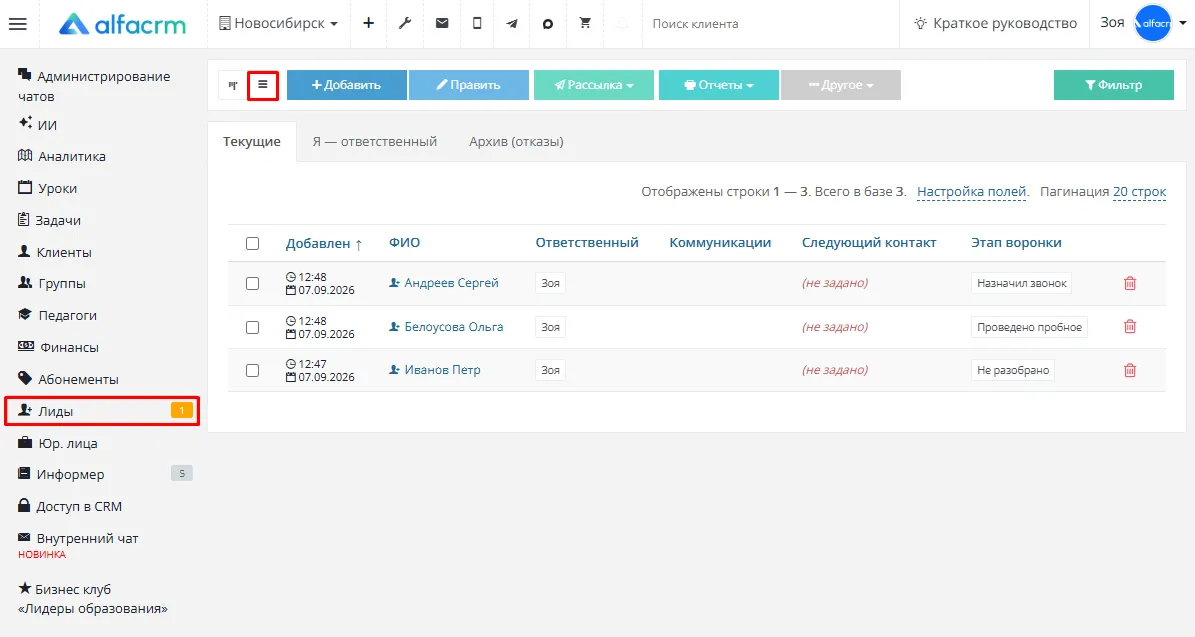Check the box for Белоусова Ольга row
The height and width of the screenshot is (637, 1195).
(252, 328)
